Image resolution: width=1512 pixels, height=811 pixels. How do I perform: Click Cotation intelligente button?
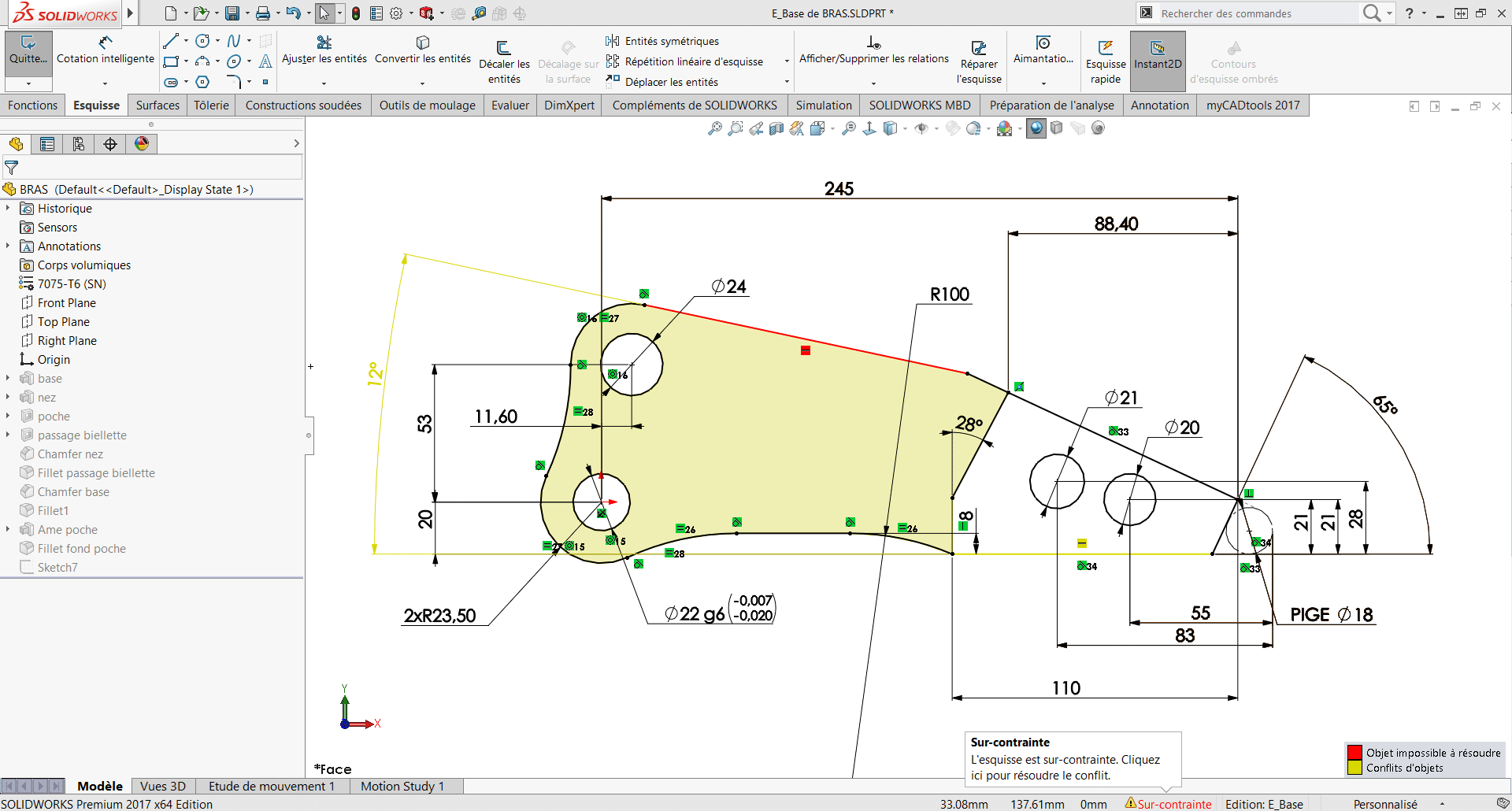[x=106, y=51]
